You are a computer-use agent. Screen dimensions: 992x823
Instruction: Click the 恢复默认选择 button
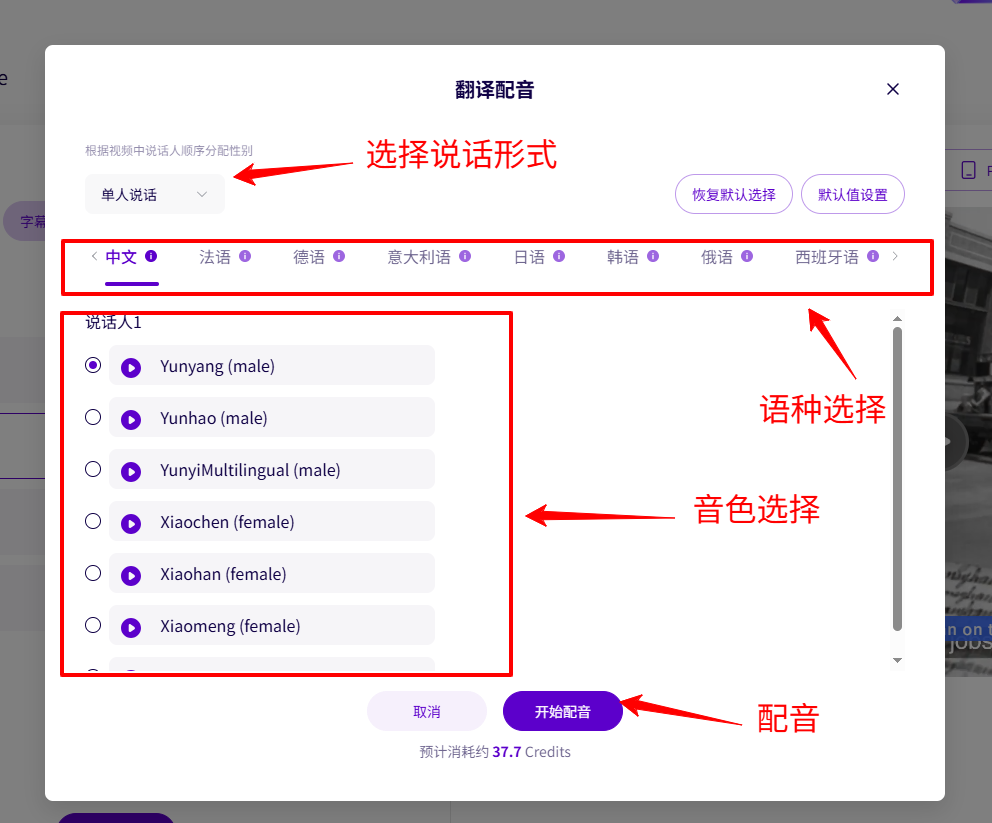click(734, 195)
